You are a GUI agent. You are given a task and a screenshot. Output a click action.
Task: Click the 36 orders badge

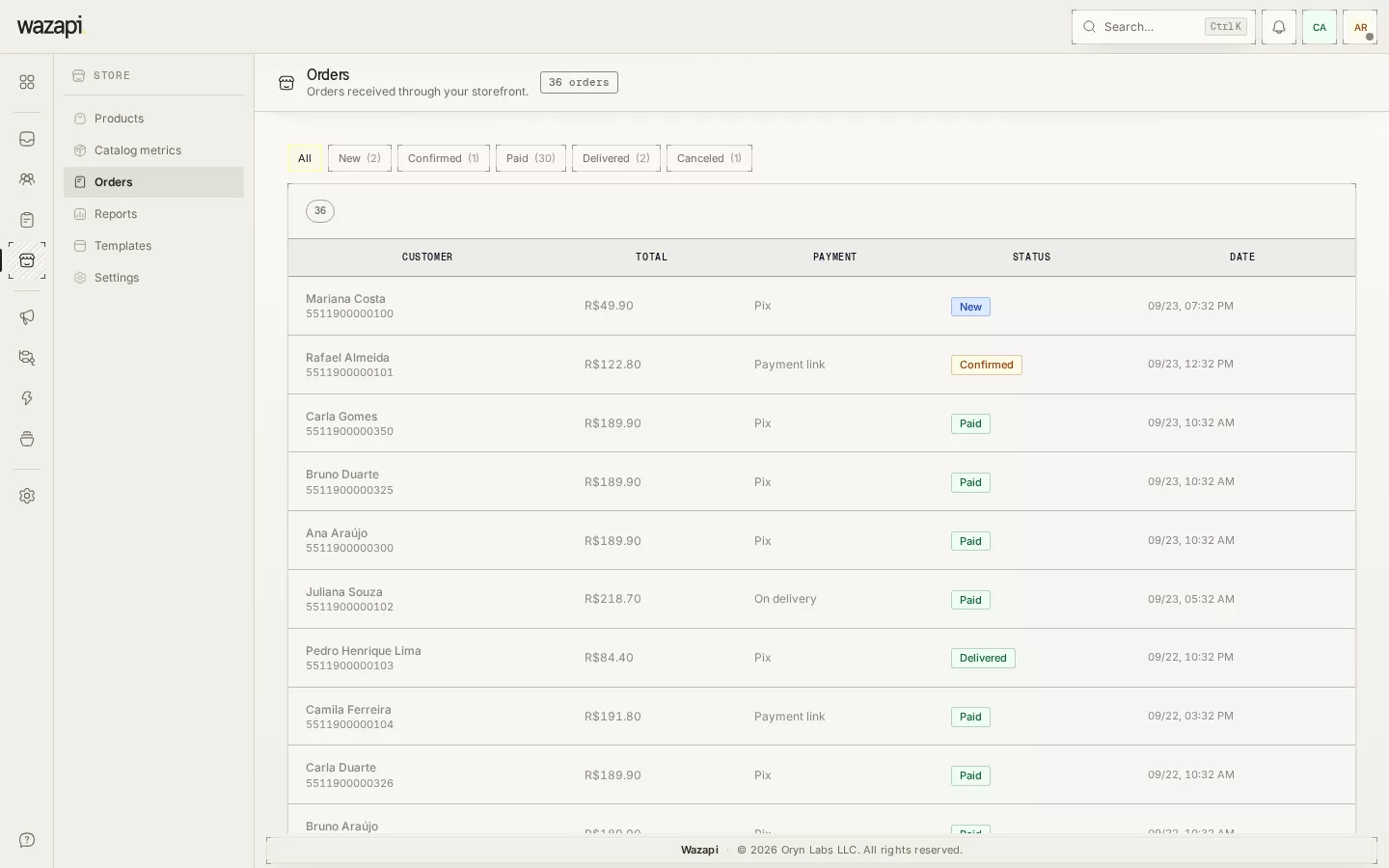[x=579, y=83]
